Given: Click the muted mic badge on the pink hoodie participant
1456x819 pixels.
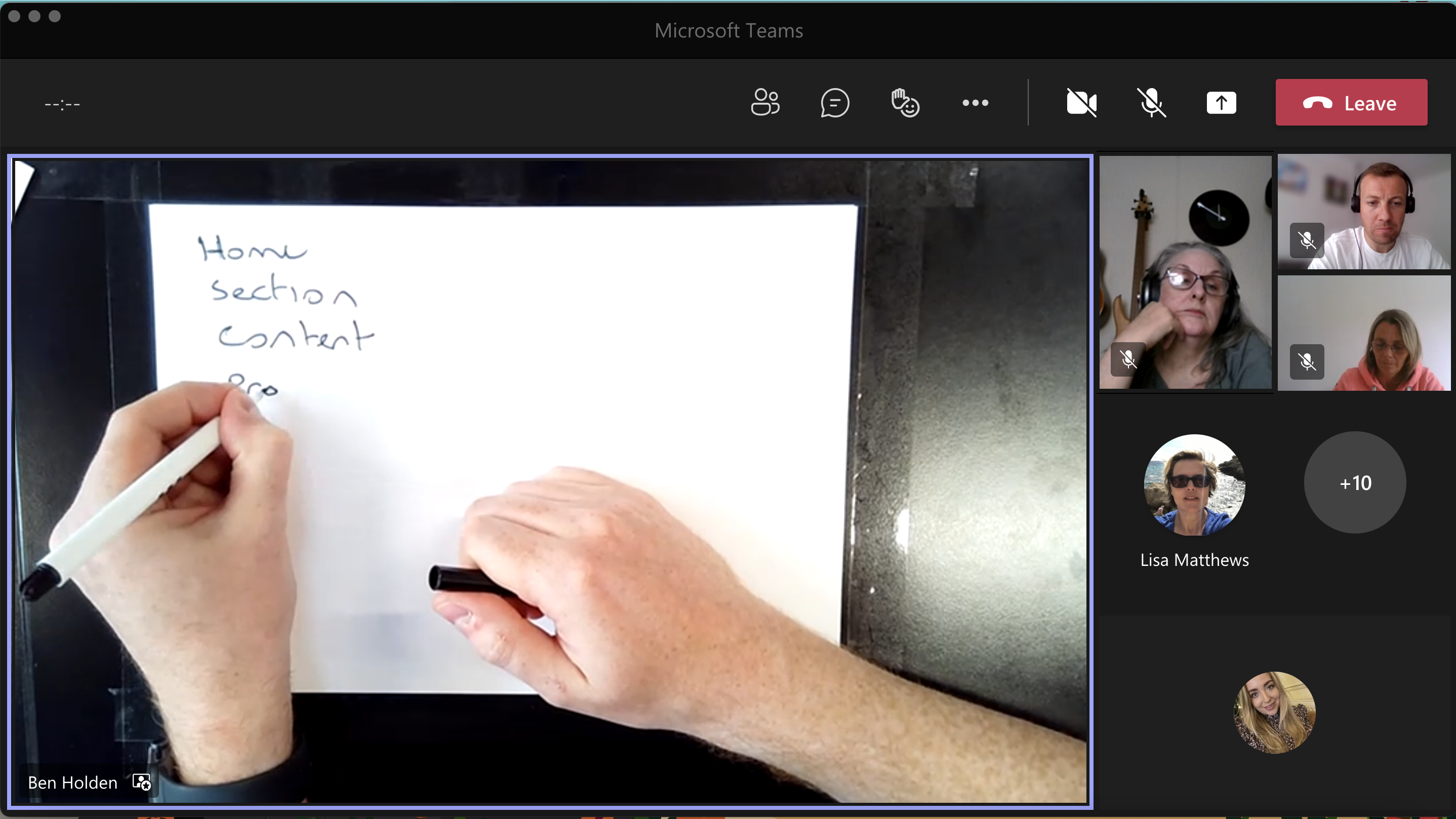Looking at the screenshot, I should (1308, 362).
